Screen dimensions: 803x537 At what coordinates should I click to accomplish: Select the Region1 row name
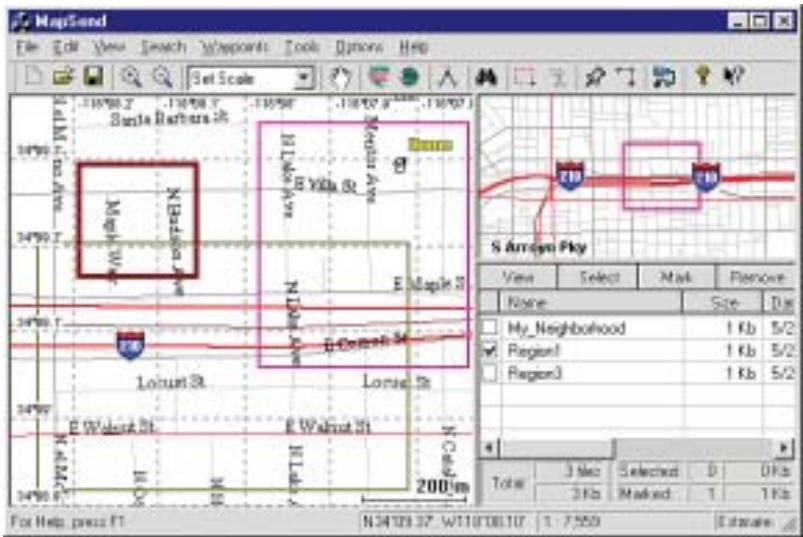pos(534,351)
